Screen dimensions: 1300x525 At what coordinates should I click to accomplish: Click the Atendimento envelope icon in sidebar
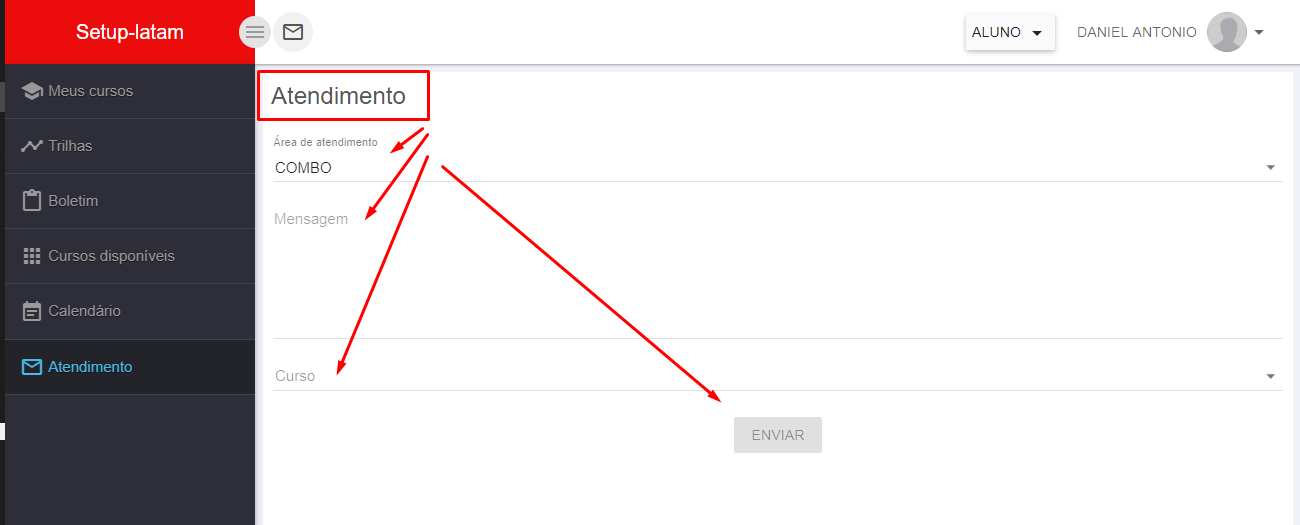point(32,367)
